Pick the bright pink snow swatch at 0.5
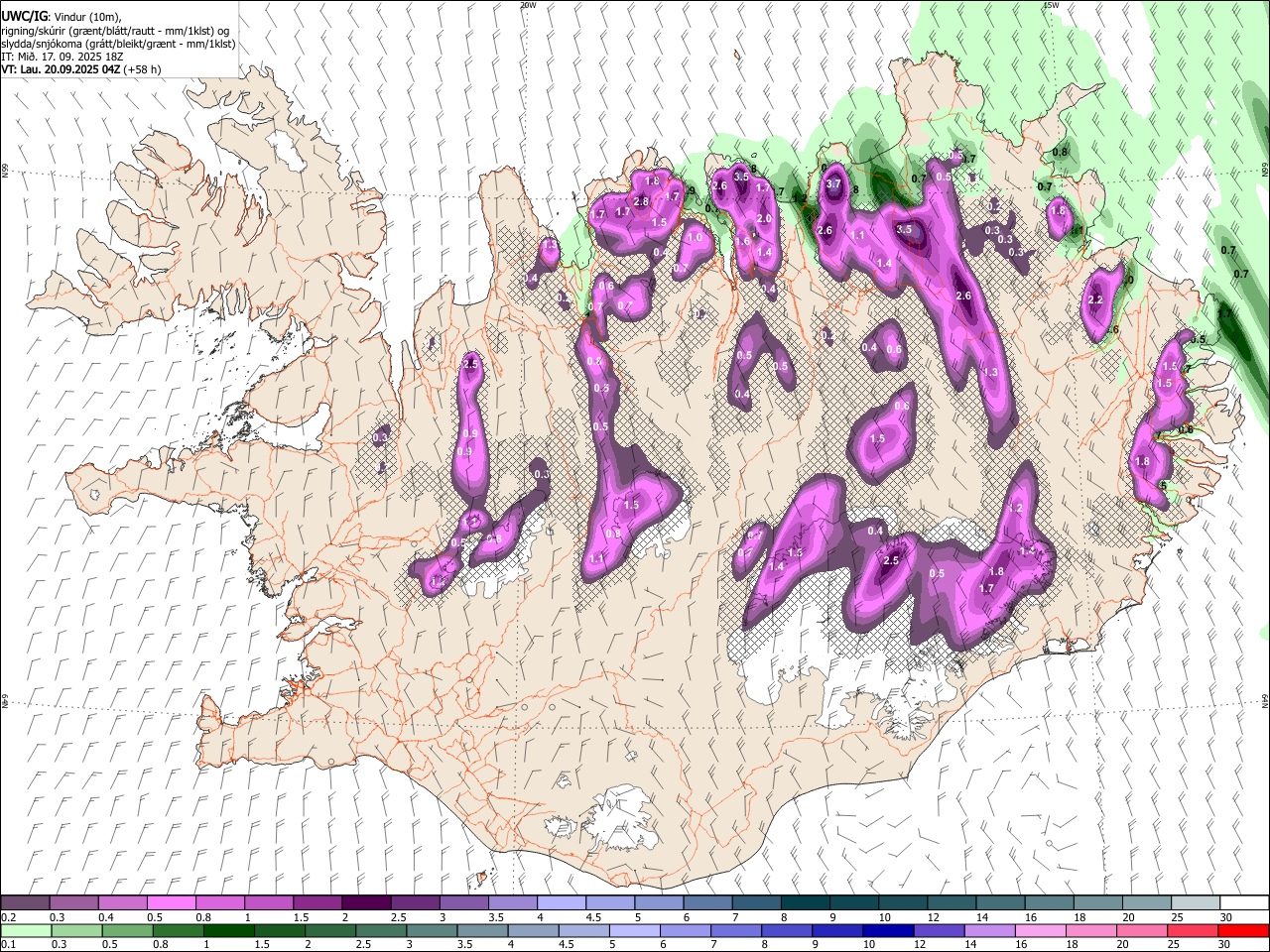Image resolution: width=1270 pixels, height=952 pixels. point(171,902)
